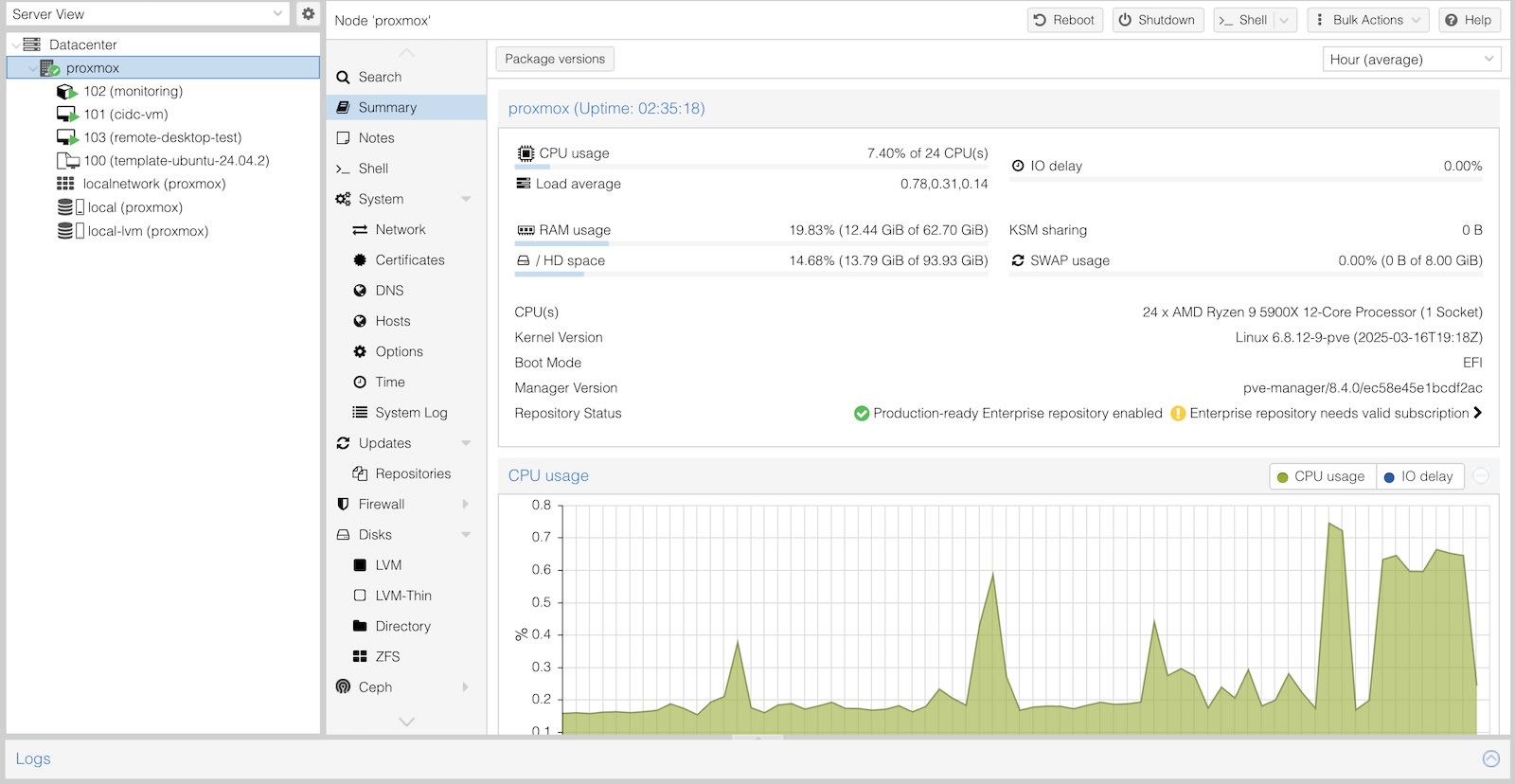
Task: Click the Time clock icon
Action: (360, 383)
